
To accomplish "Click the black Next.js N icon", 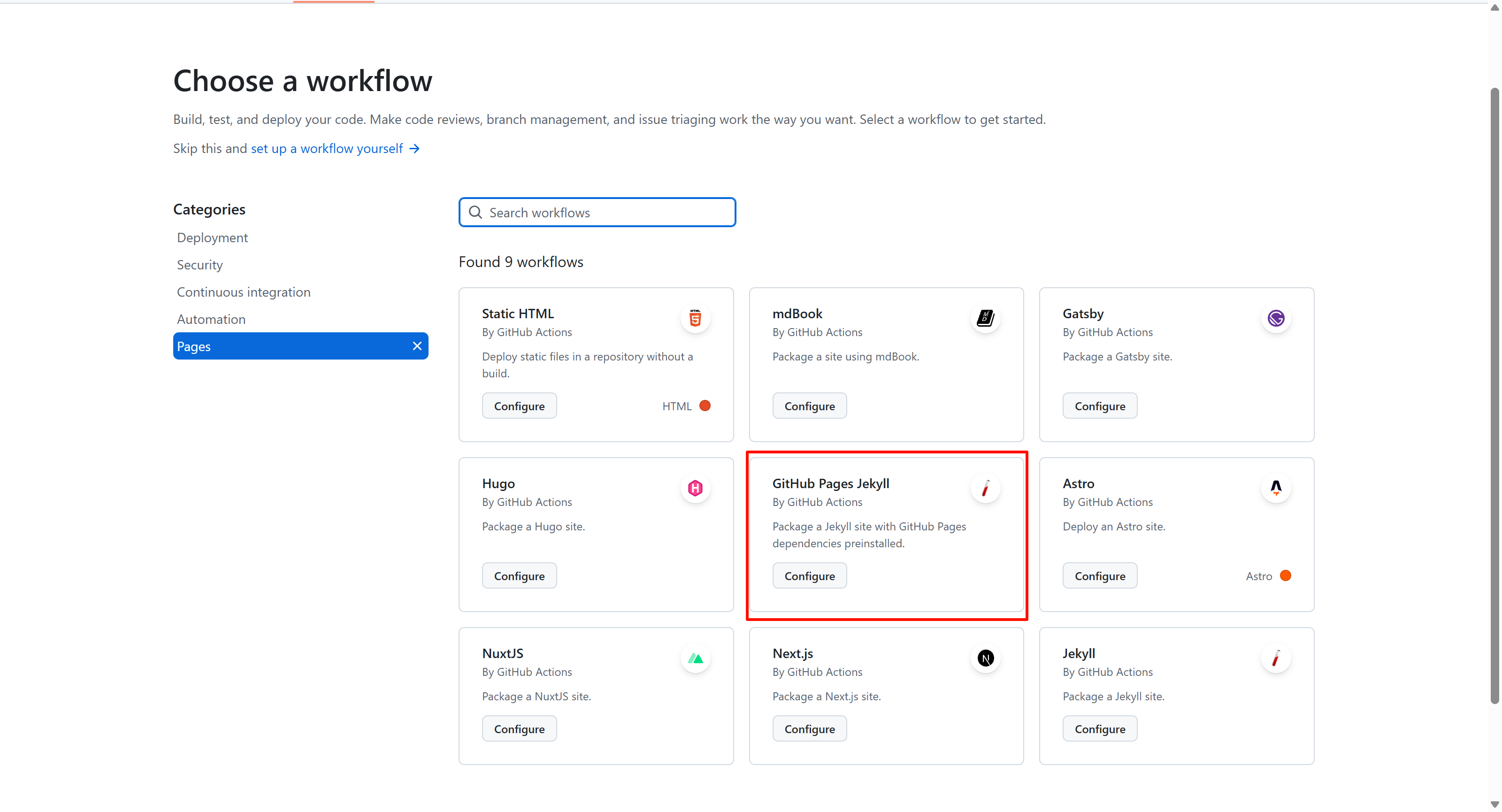I will (985, 658).
